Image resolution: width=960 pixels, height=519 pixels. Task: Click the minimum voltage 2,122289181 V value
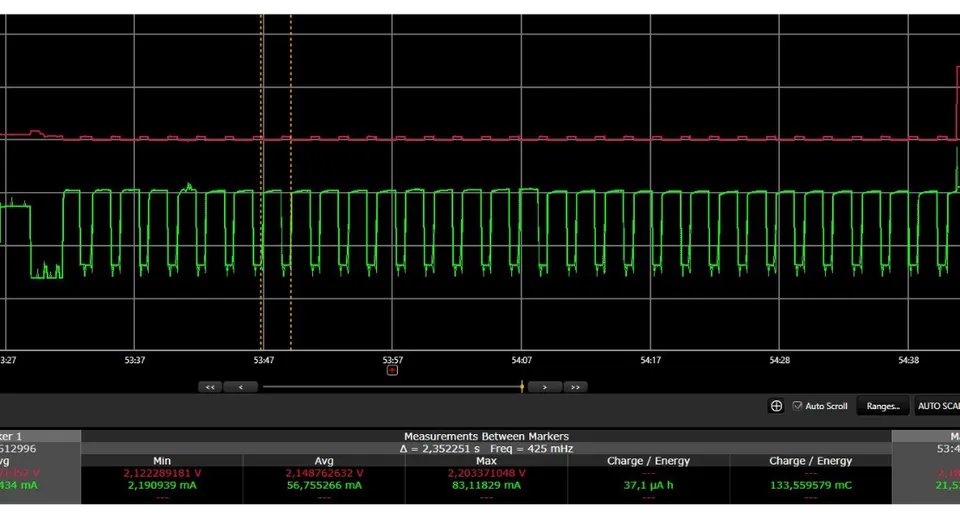pos(162,473)
